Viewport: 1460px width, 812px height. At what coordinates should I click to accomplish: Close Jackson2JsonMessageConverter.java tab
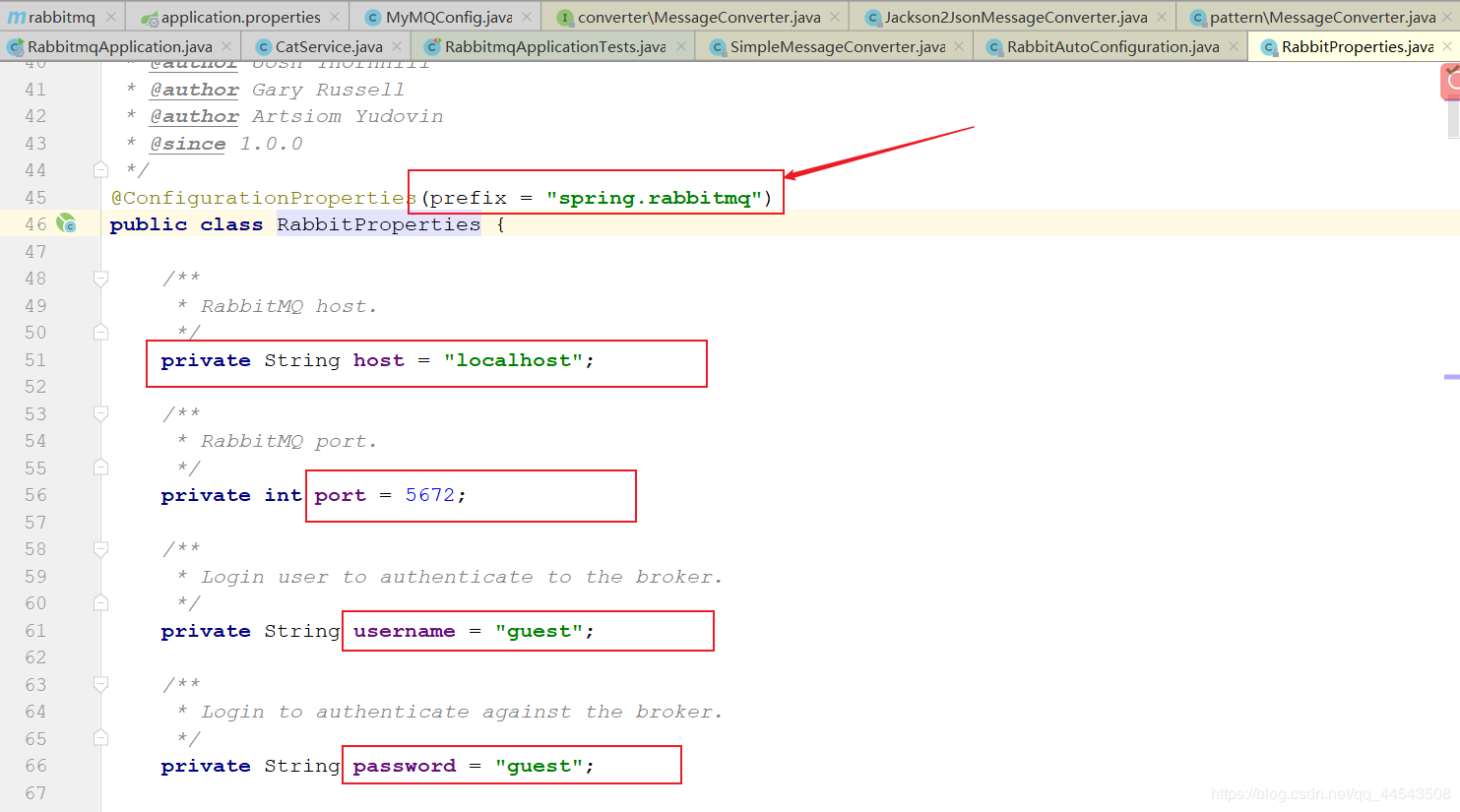click(1162, 17)
